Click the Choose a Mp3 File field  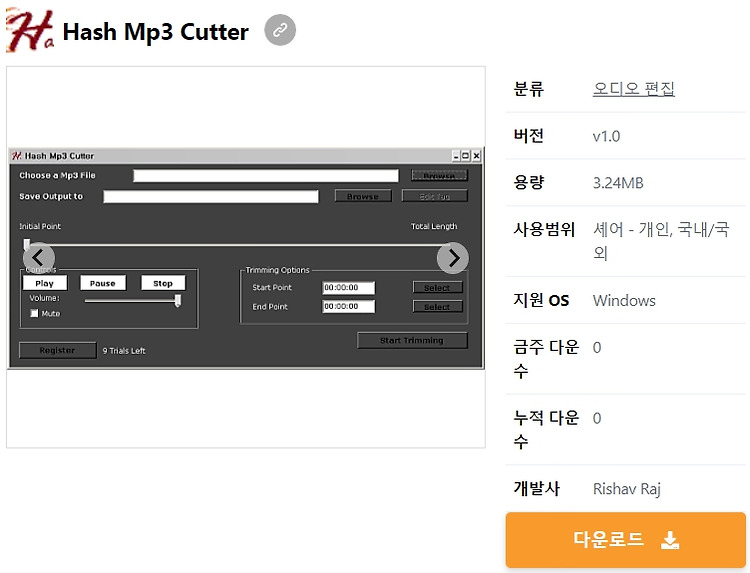[x=265, y=176]
